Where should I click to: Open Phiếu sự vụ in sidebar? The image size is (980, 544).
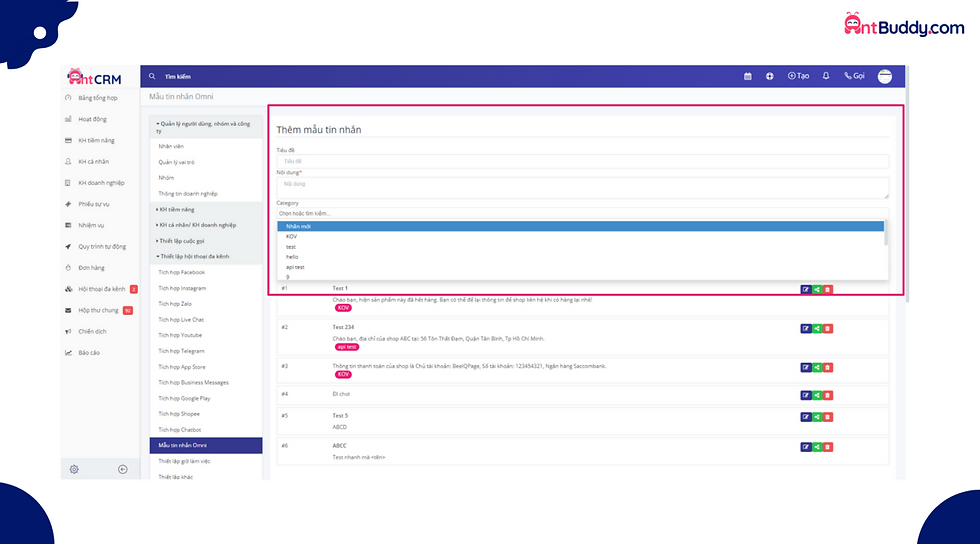coord(94,204)
